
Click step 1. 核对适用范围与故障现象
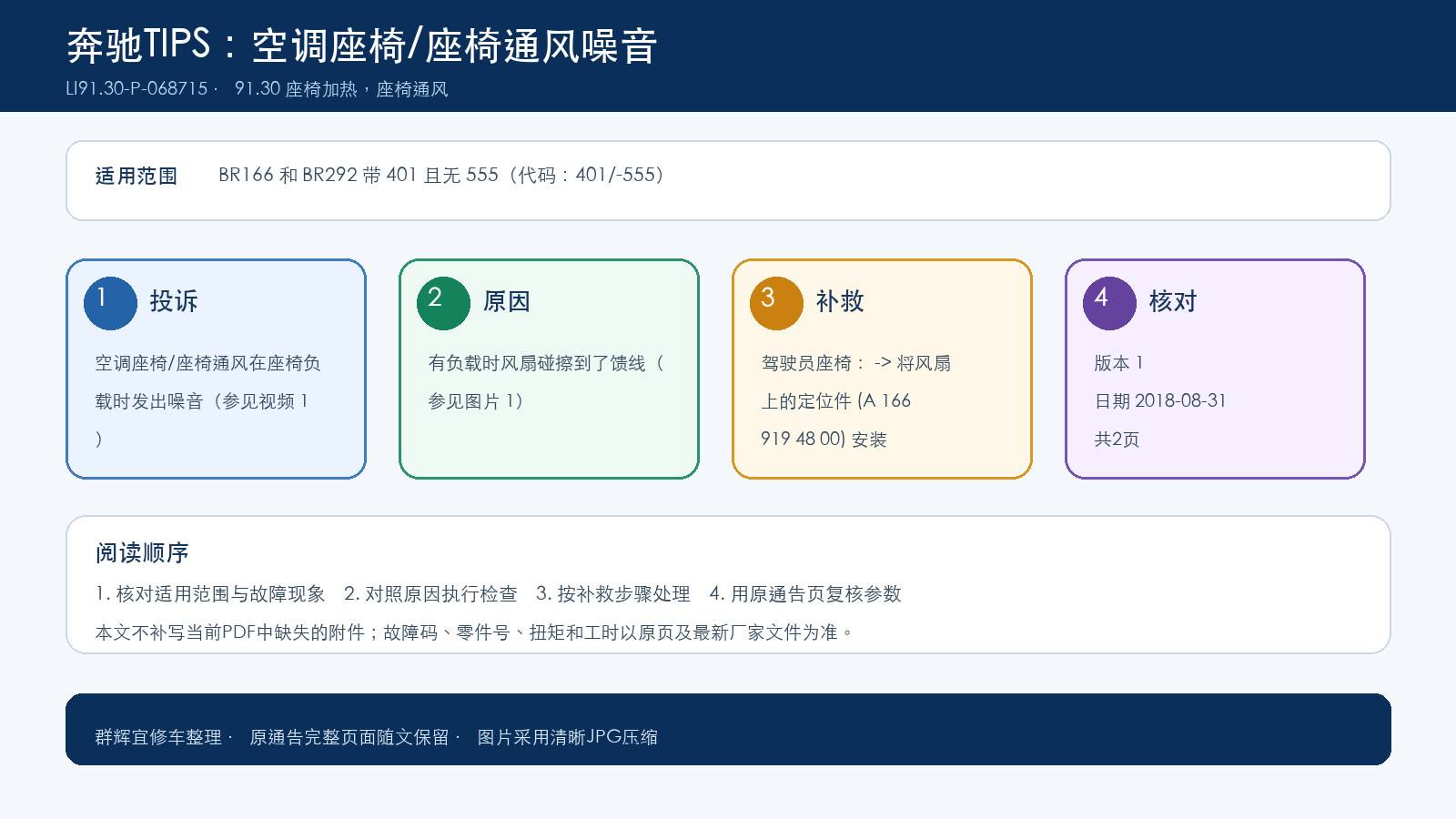tap(210, 594)
